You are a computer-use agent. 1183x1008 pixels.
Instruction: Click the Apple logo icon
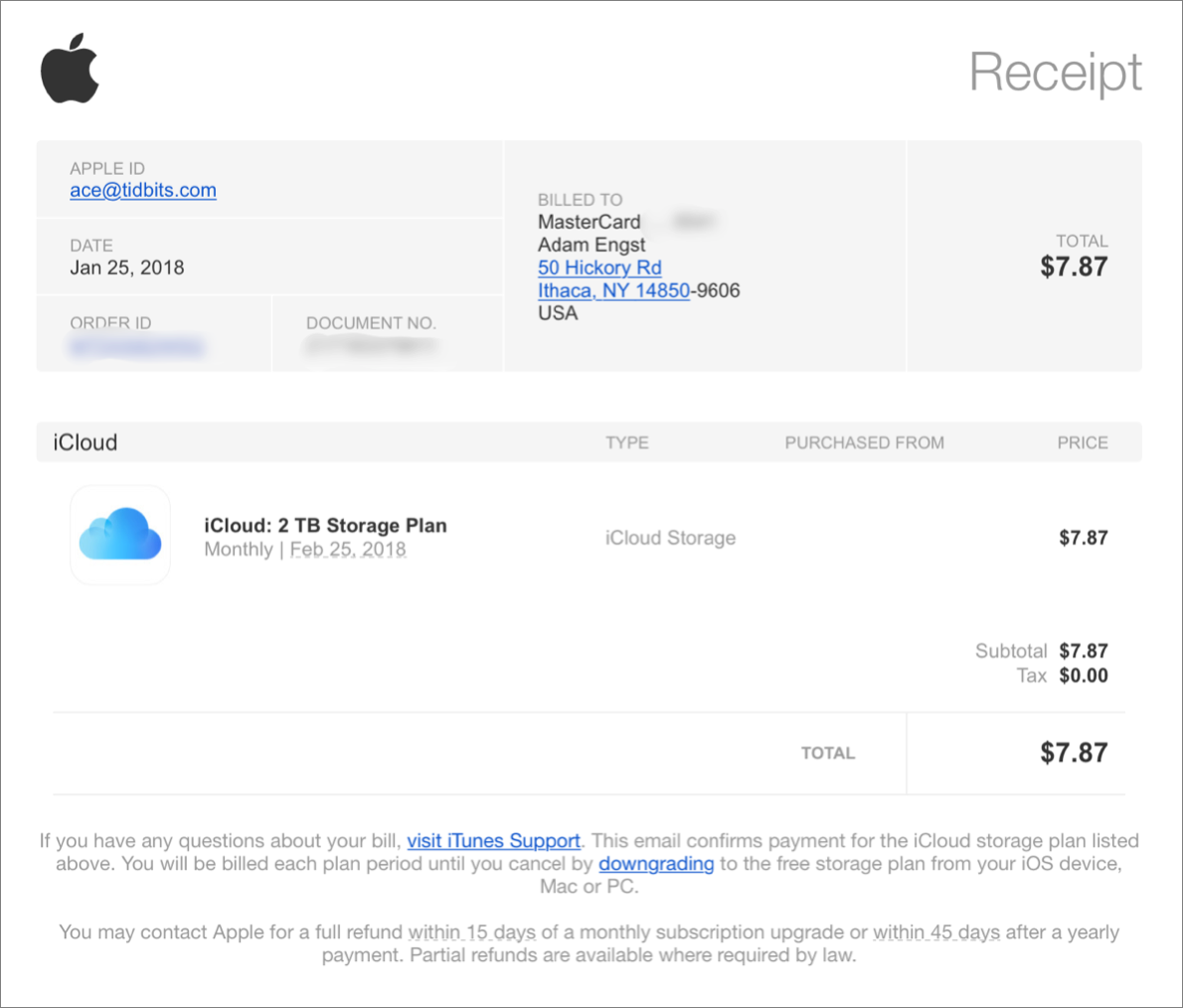[x=70, y=68]
